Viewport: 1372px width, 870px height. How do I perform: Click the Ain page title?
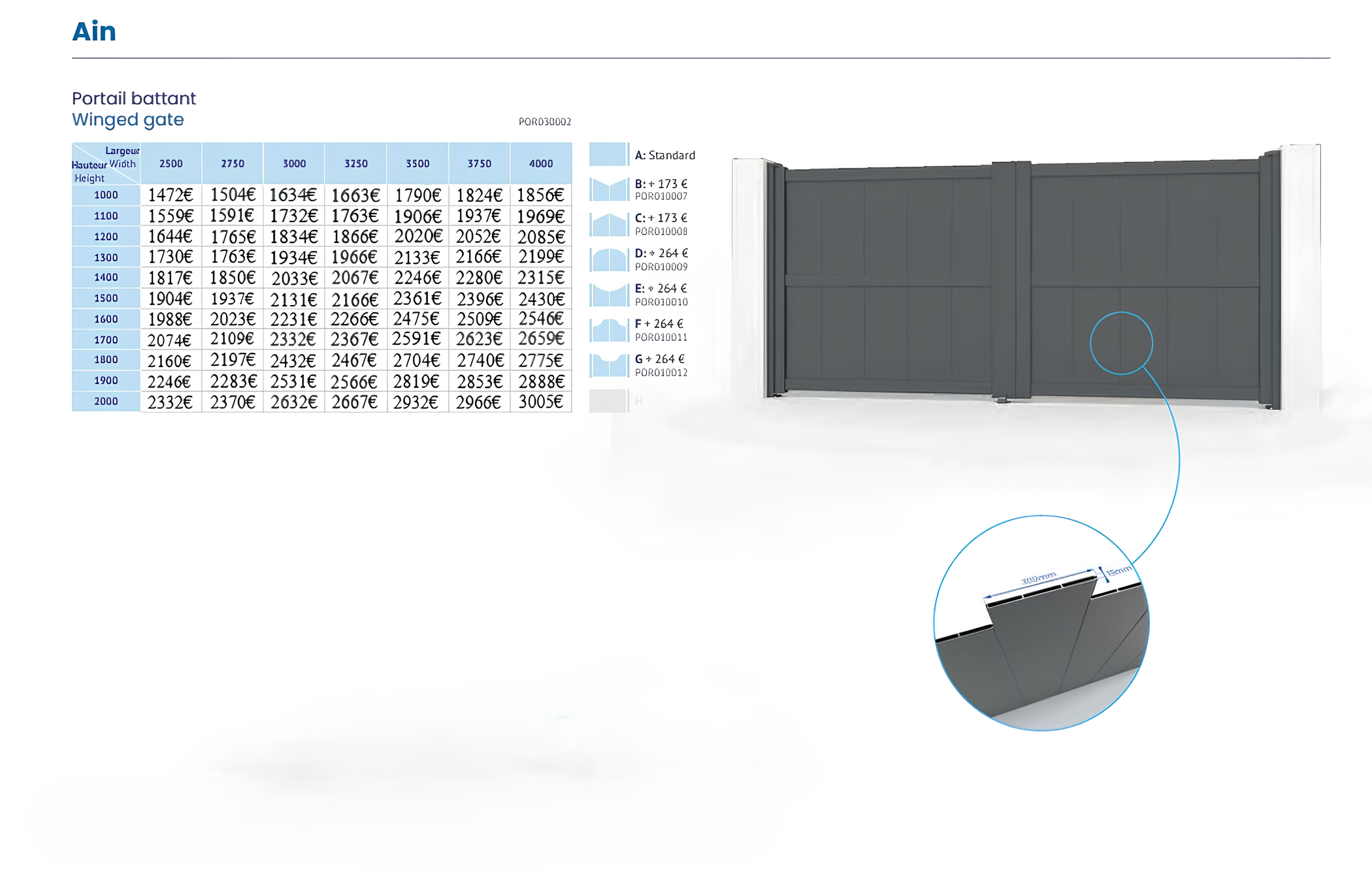(94, 31)
